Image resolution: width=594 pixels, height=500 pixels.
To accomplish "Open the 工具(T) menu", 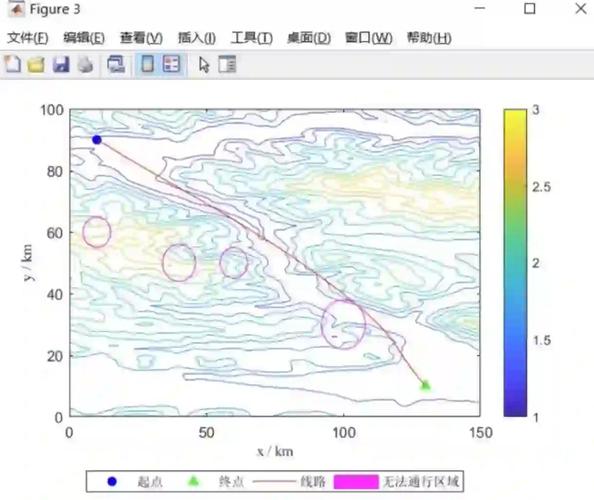I will tap(252, 38).
